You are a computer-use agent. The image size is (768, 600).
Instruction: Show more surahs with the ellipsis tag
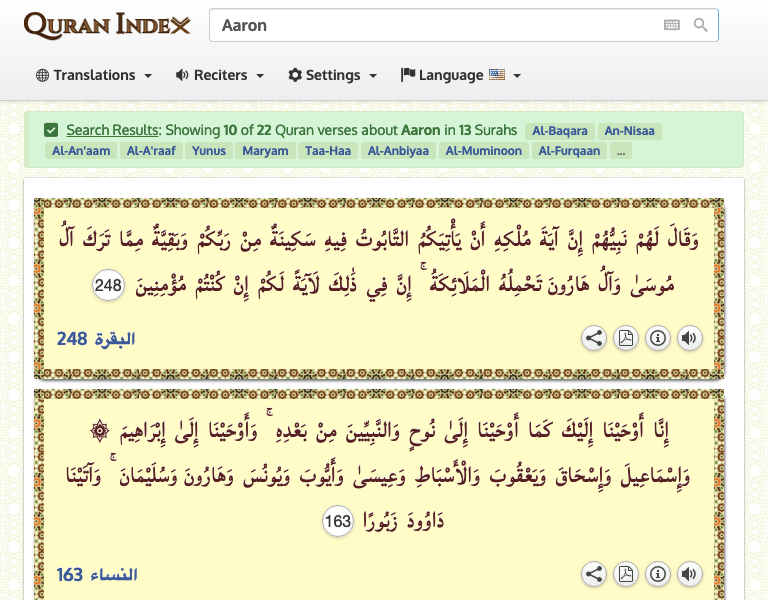[621, 151]
